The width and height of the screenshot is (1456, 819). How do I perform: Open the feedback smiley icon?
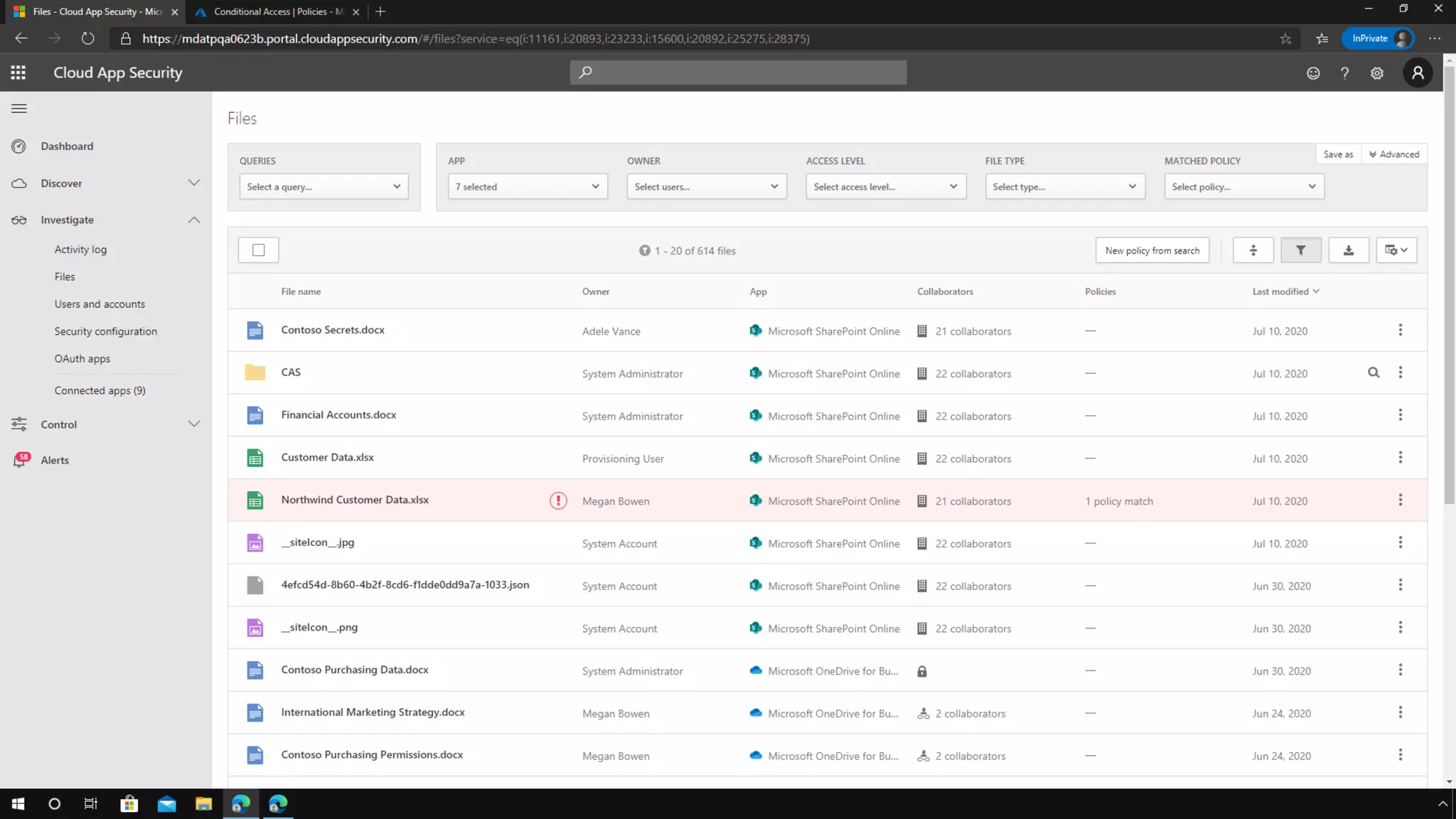coord(1313,73)
